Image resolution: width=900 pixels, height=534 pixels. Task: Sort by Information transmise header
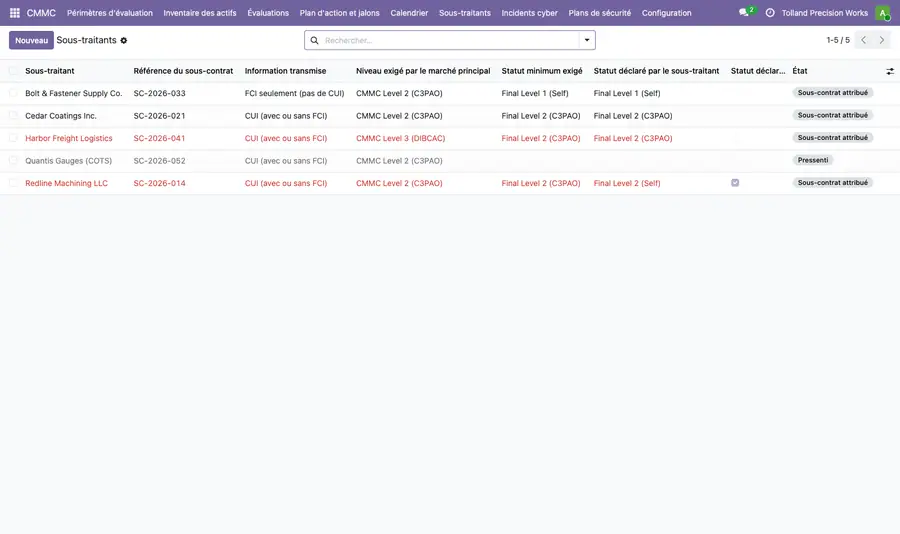(x=285, y=71)
